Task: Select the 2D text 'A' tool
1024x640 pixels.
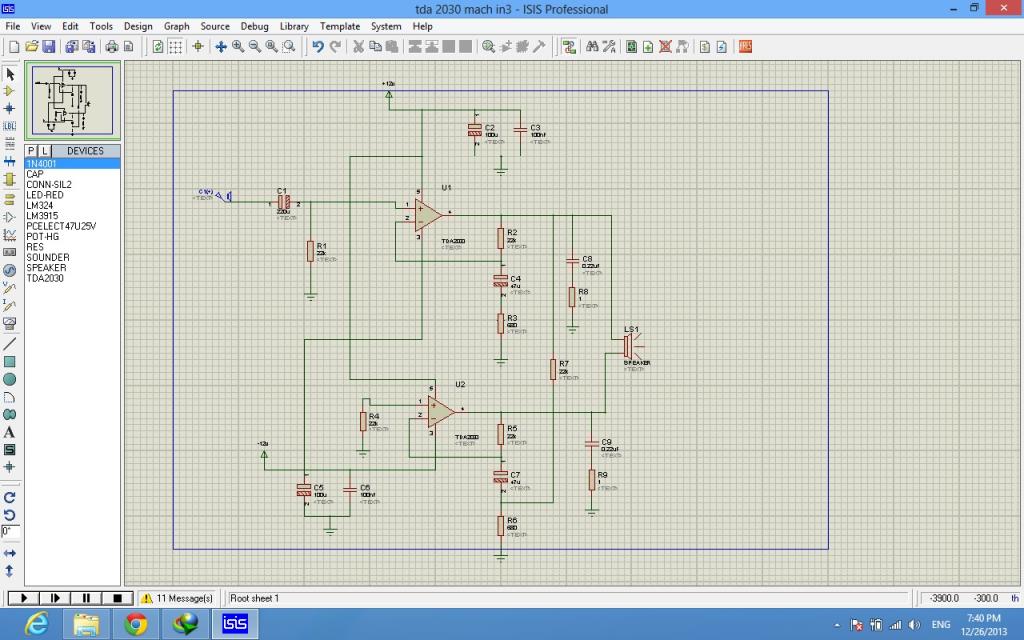Action: point(10,432)
